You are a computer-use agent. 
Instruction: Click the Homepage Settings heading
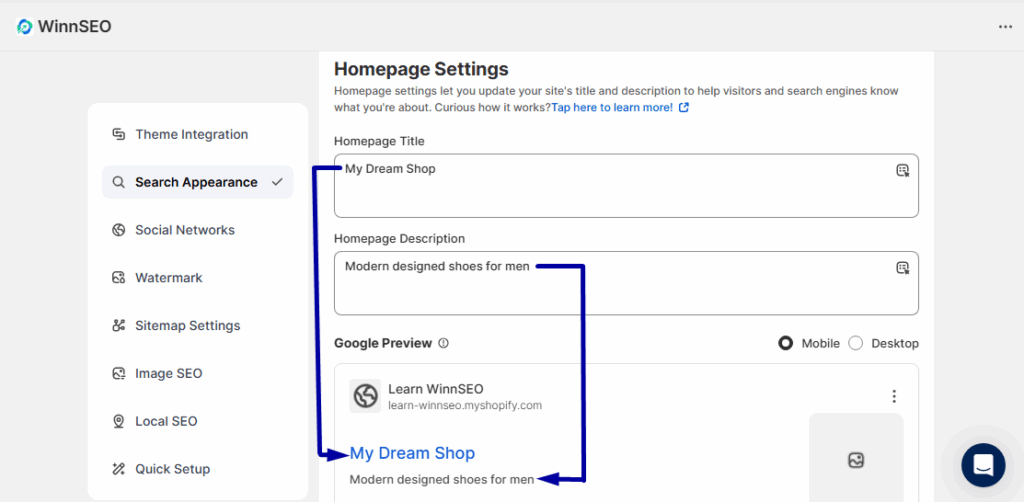click(421, 69)
